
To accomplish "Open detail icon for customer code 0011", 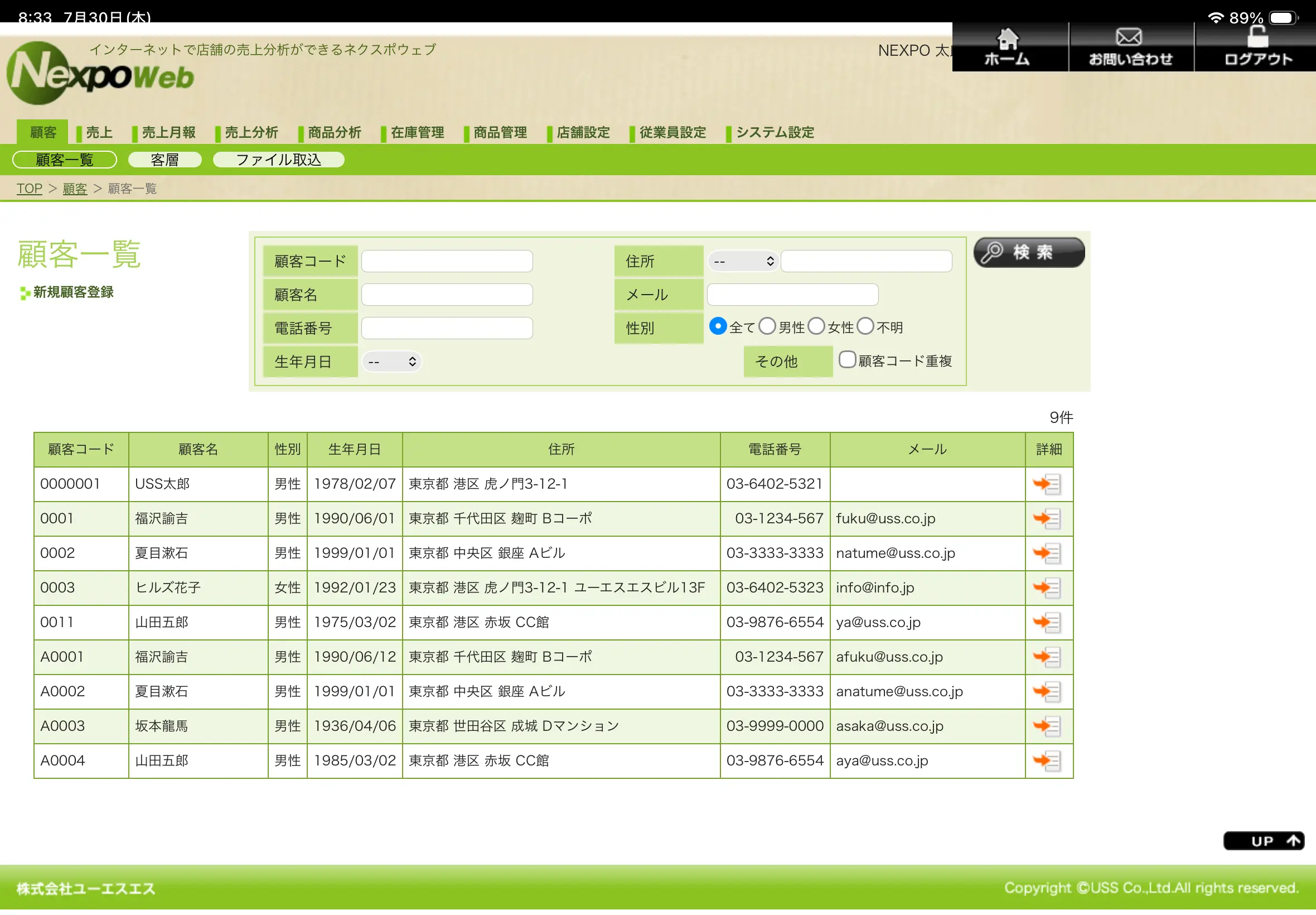I will tap(1047, 623).
